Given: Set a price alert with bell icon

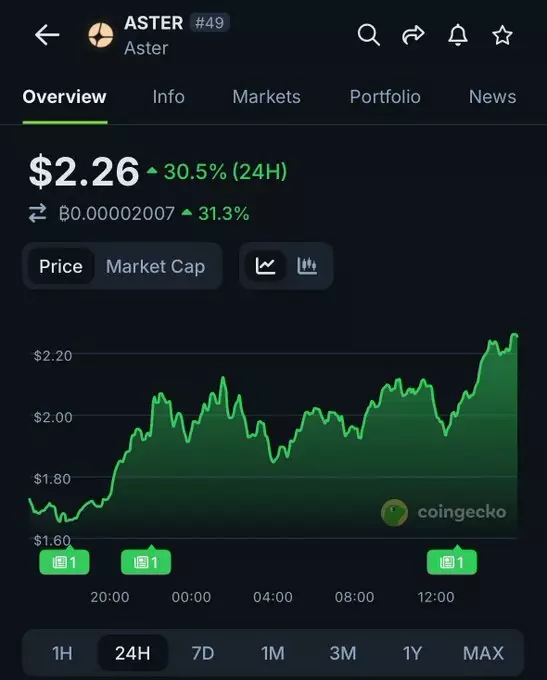Looking at the screenshot, I should click(x=458, y=35).
